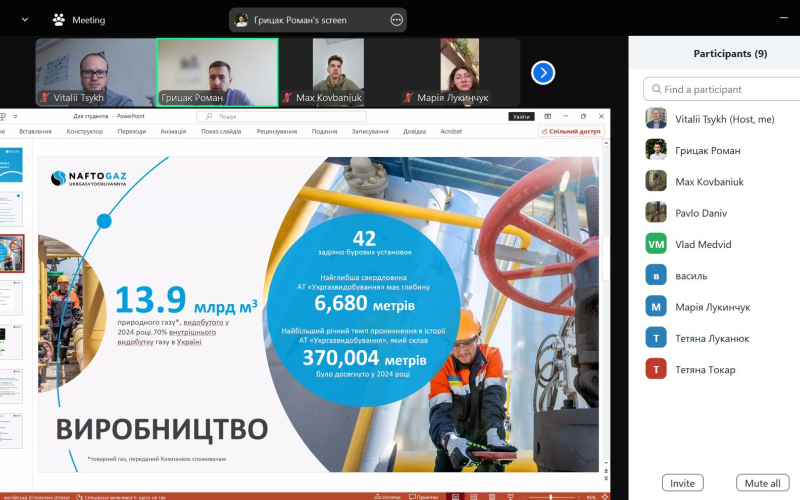
Task: Open the Meeting info icon
Action: (x=59, y=20)
